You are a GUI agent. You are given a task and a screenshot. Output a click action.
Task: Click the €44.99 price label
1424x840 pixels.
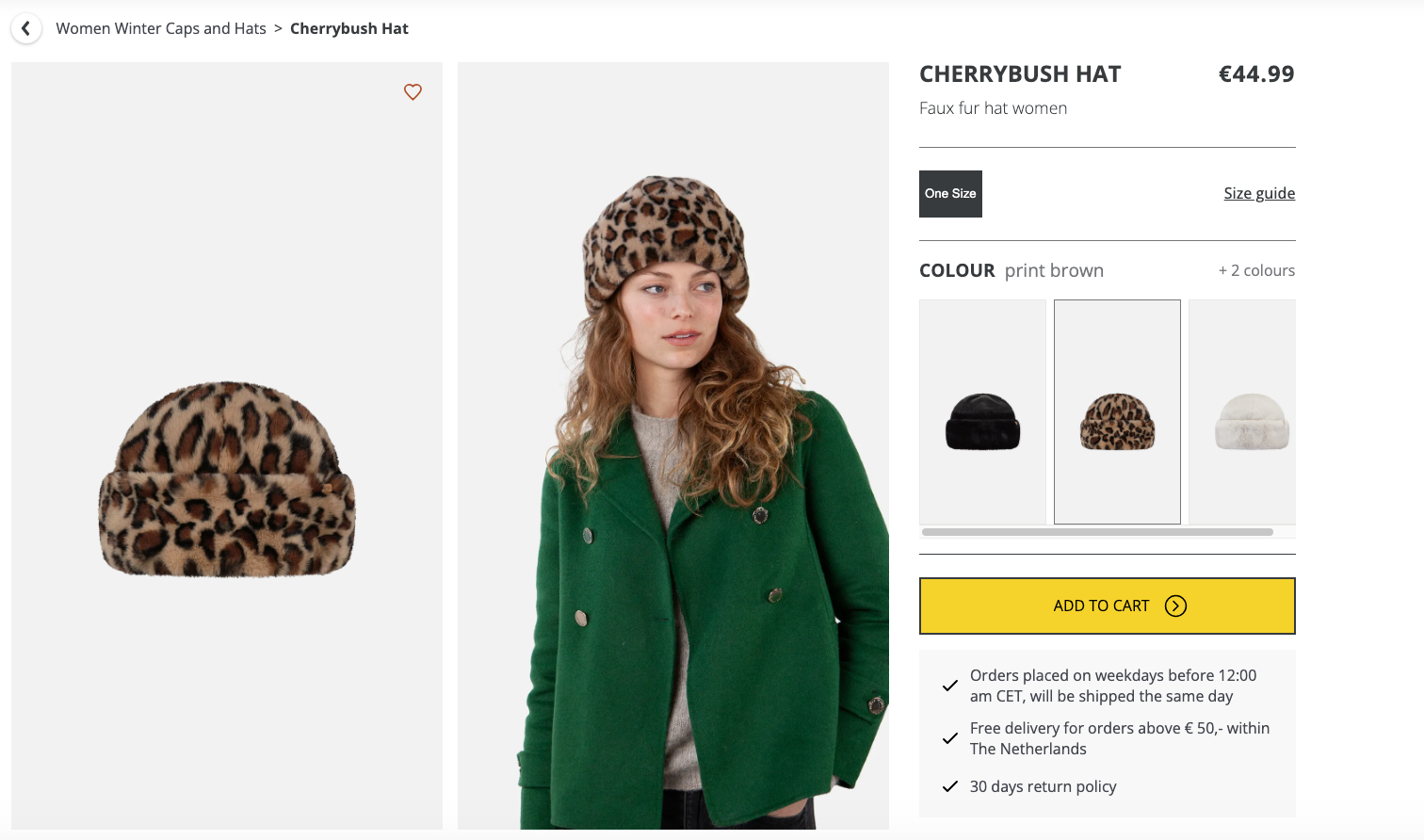pos(1256,74)
